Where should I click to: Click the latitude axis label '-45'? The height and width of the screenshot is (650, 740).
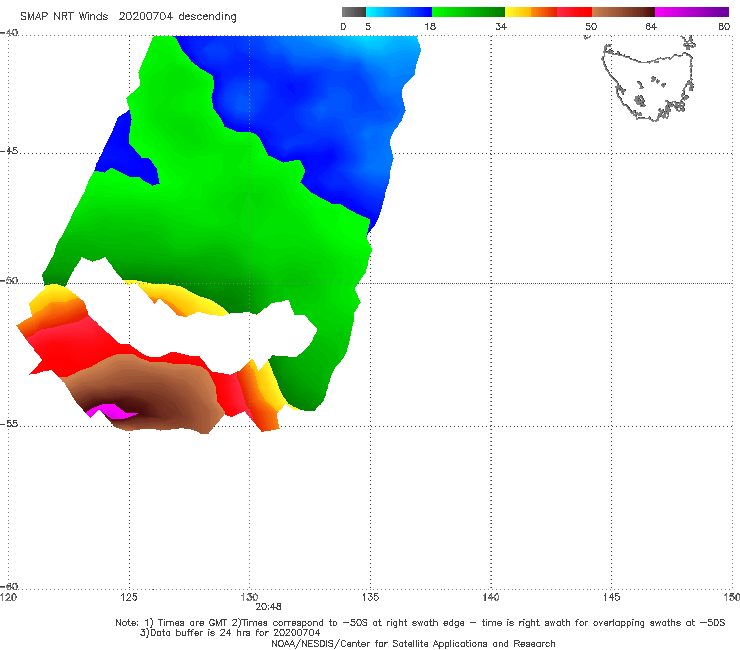tap(9, 152)
